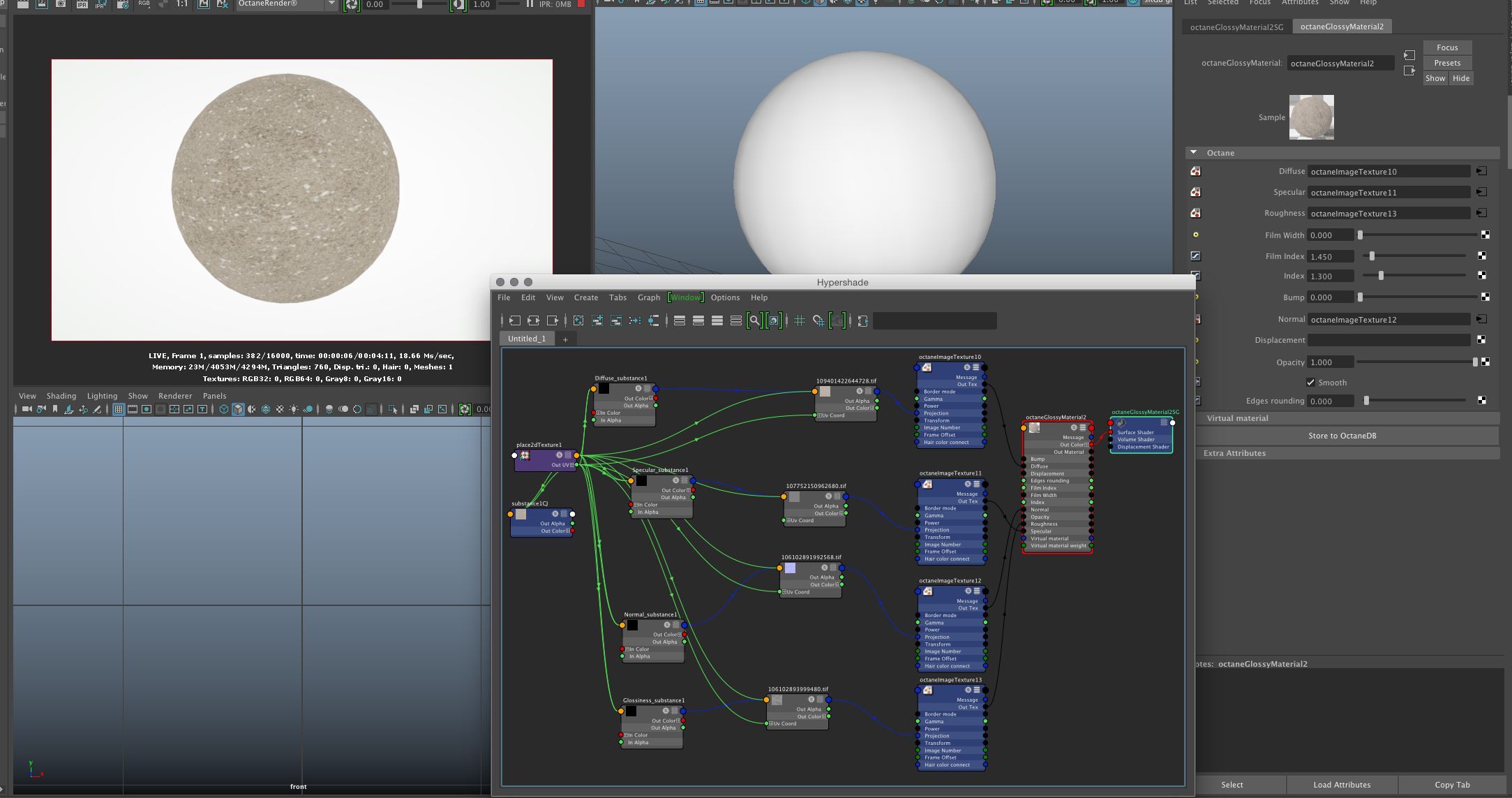Image resolution: width=1512 pixels, height=798 pixels.
Task: Open the Graph menu in Hypershade
Action: coord(648,297)
